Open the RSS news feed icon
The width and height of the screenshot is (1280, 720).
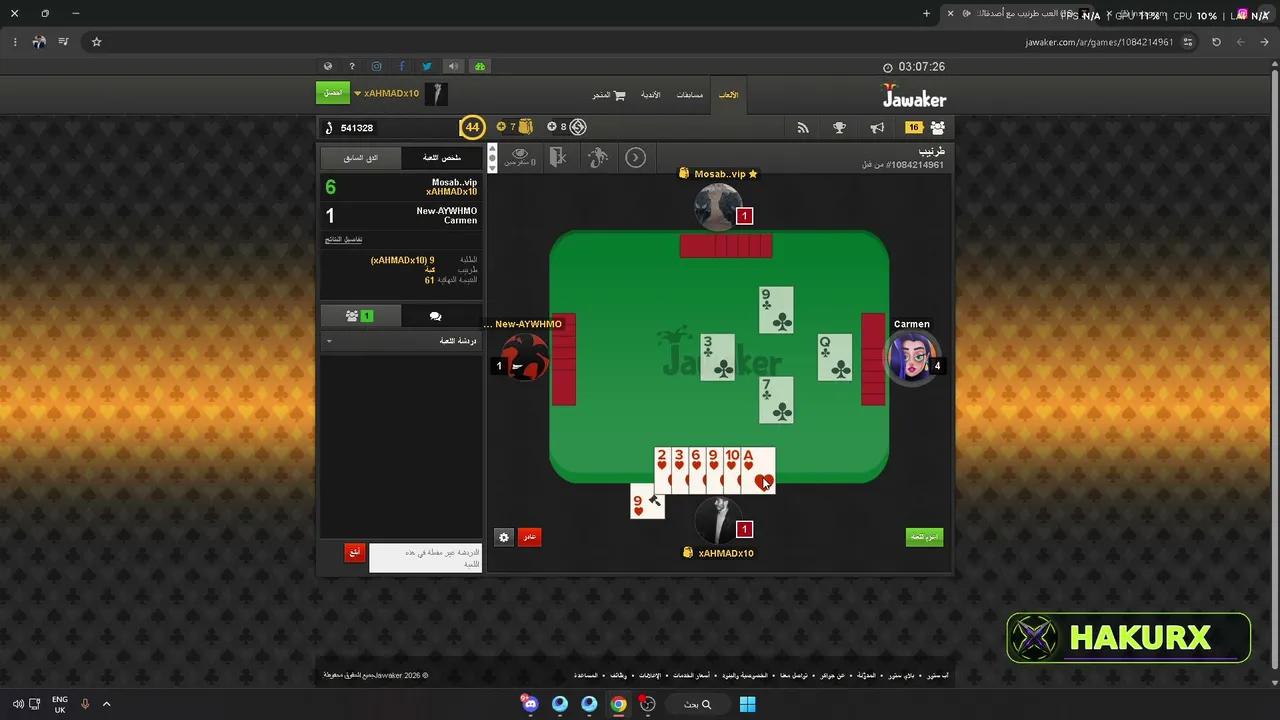[803, 128]
